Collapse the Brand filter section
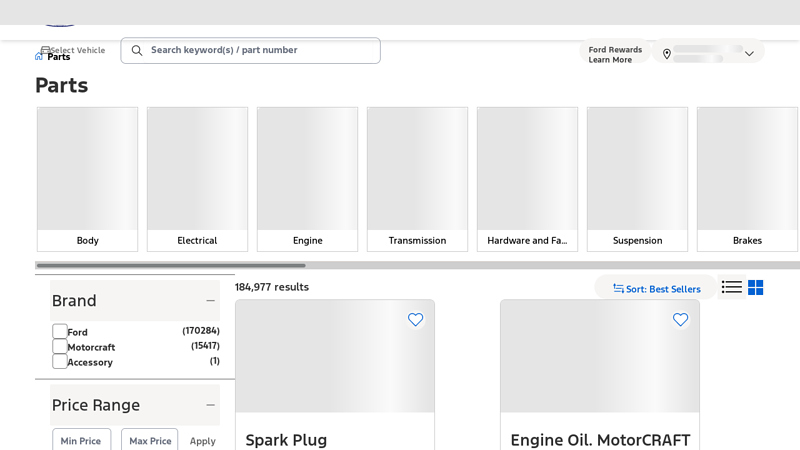Viewport: 800px width, 450px height. coord(210,301)
